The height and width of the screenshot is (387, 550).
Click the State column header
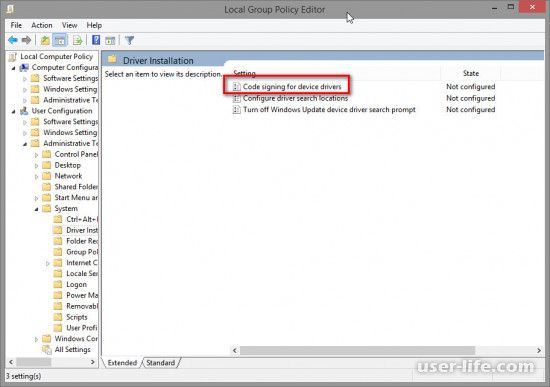coord(470,73)
